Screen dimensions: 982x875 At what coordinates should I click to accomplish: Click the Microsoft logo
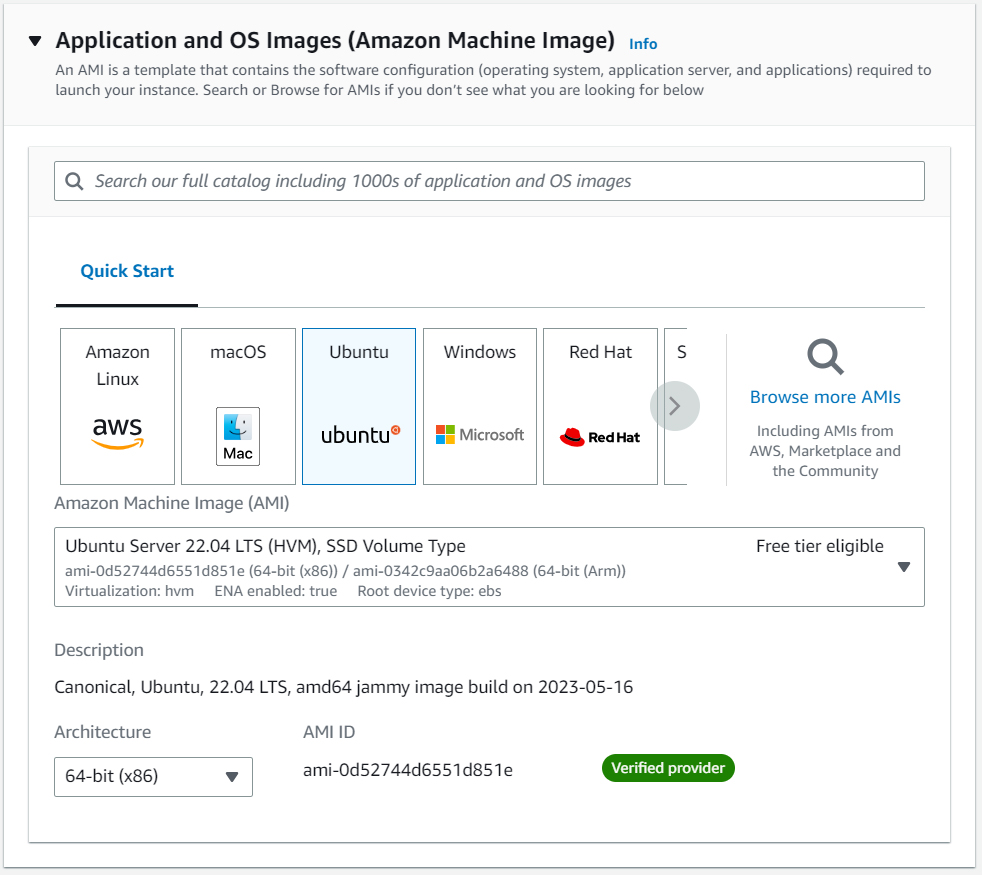tap(480, 434)
